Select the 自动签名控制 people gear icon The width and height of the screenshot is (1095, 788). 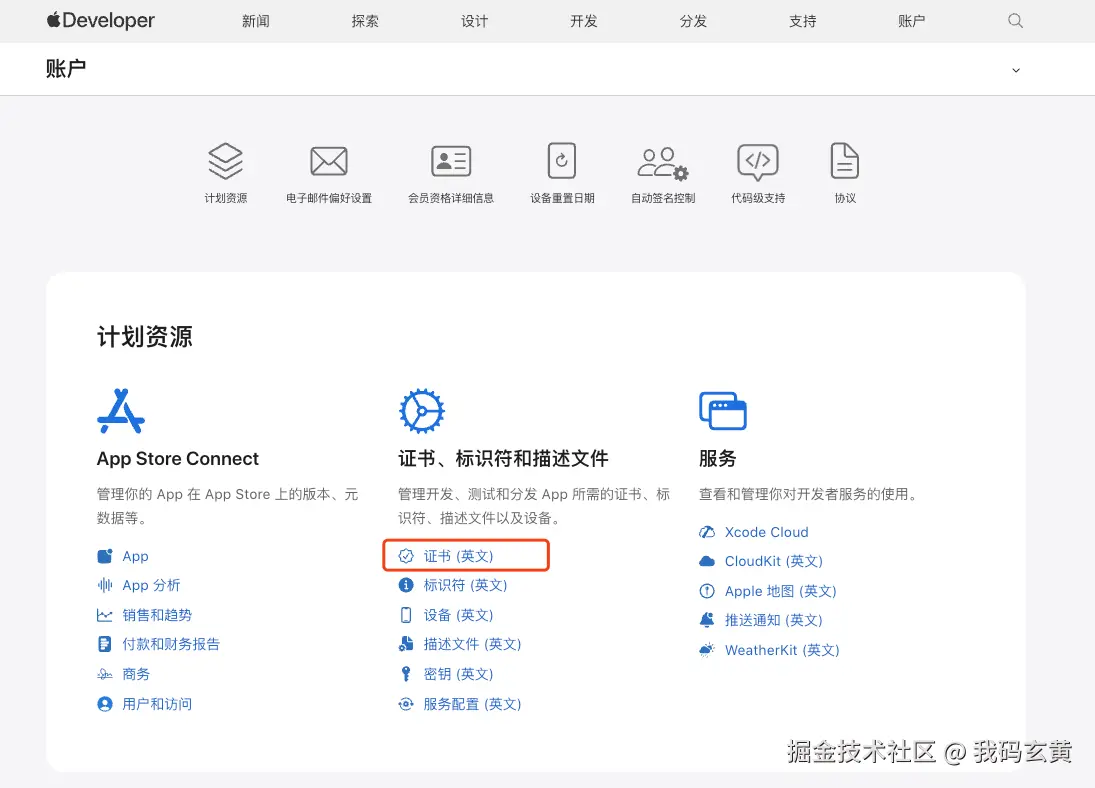tap(663, 163)
